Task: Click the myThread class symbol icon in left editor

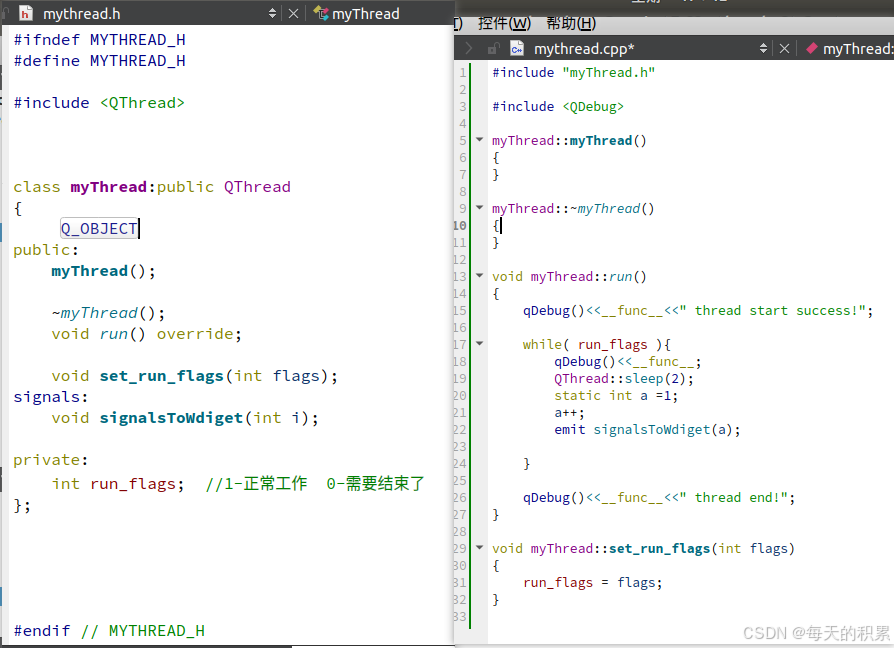Action: tap(320, 14)
